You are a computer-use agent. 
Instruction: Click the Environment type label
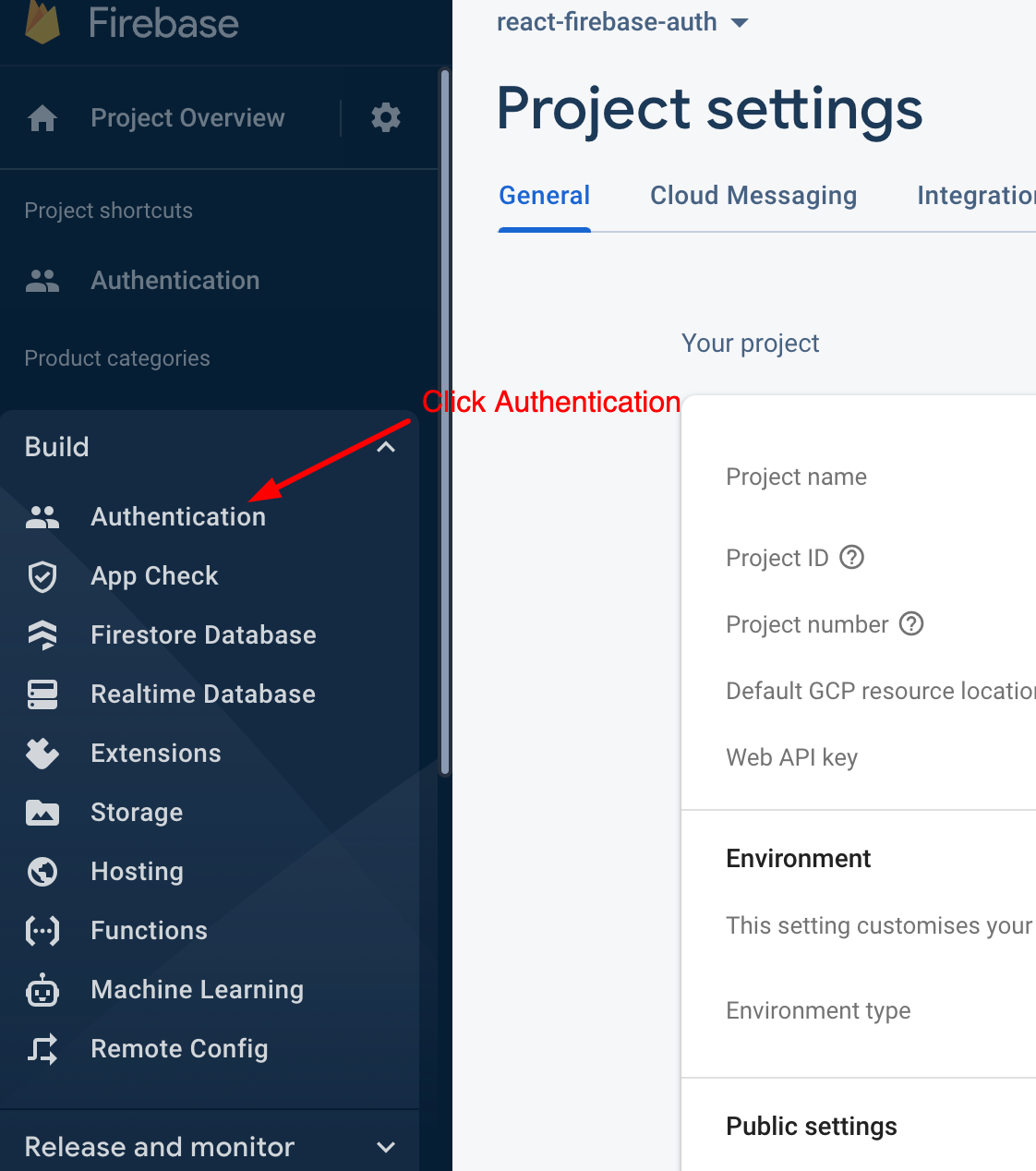(x=818, y=1010)
